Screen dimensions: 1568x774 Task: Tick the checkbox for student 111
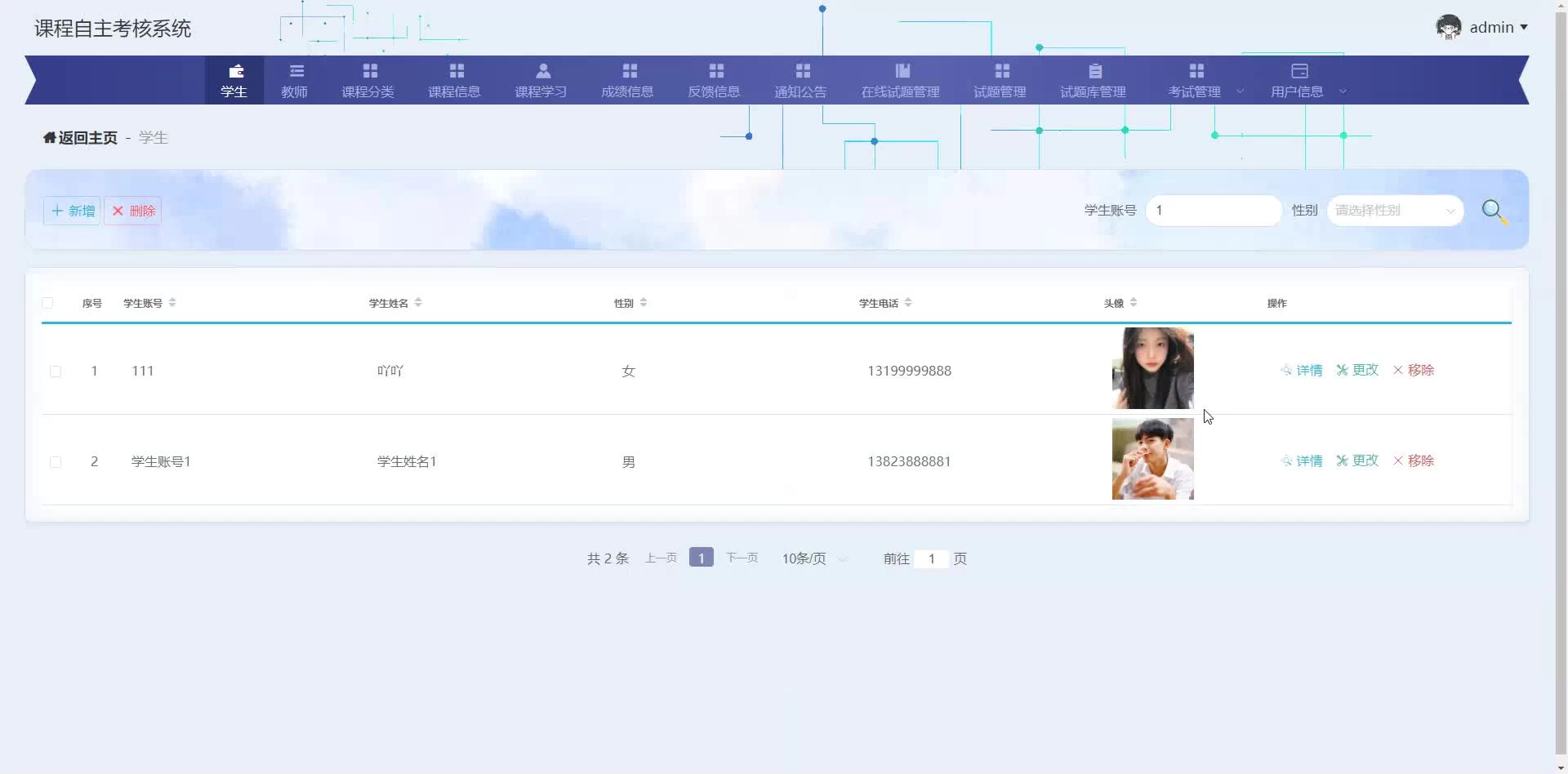[x=56, y=371]
